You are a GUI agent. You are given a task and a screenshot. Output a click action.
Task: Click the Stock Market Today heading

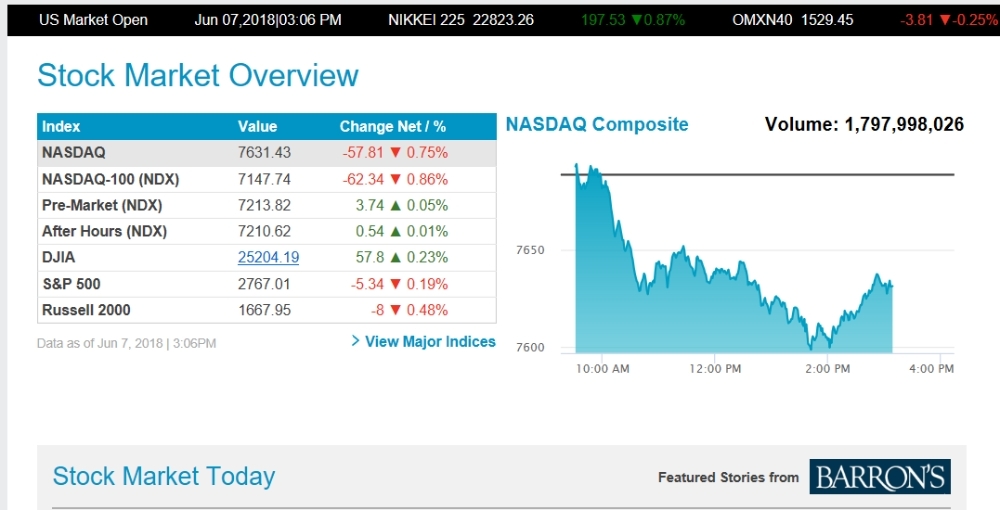tap(163, 476)
